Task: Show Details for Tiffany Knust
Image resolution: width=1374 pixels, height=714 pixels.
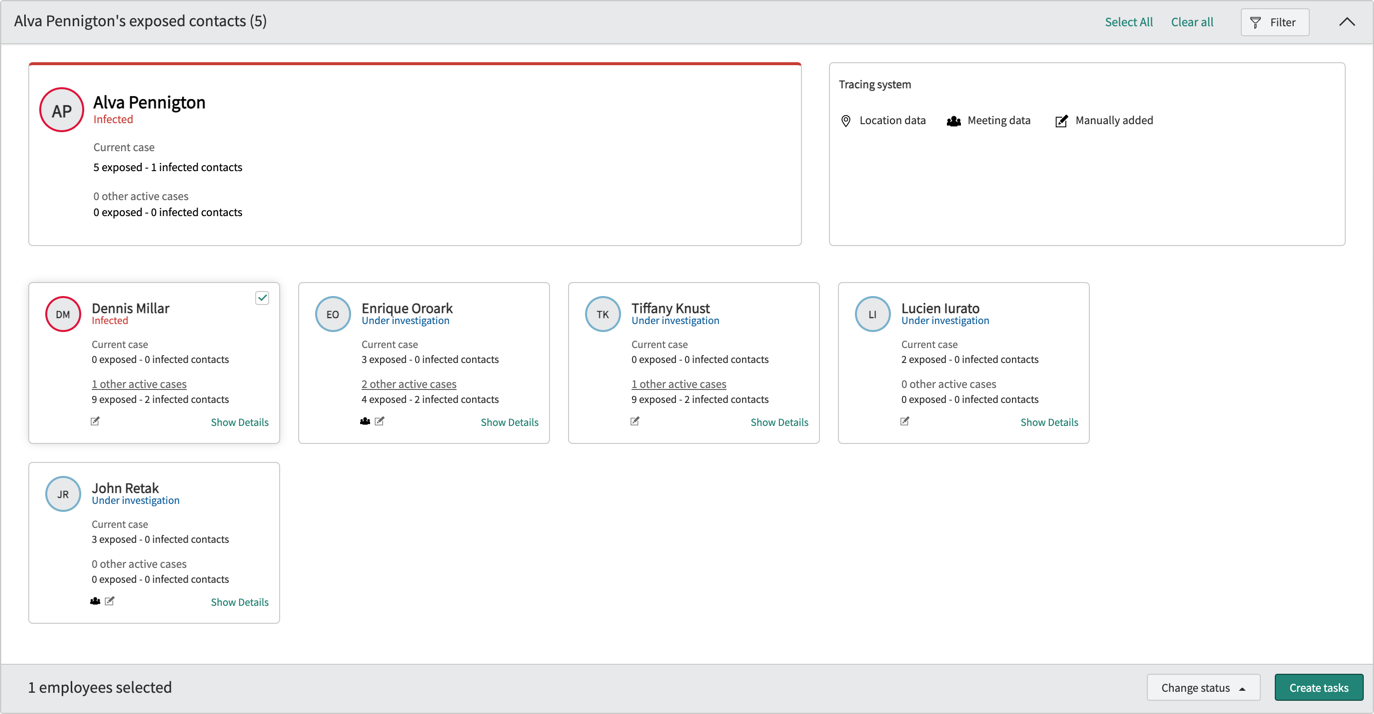Action: [780, 422]
